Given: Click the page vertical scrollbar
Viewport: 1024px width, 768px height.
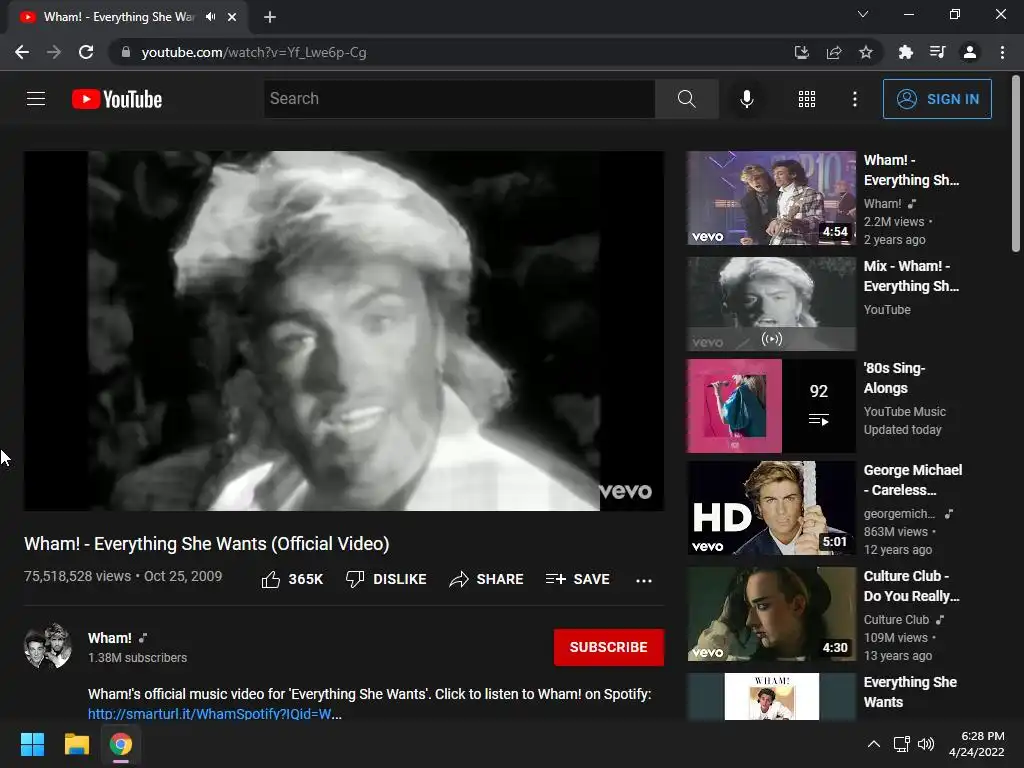Looking at the screenshot, I should coord(1016,165).
